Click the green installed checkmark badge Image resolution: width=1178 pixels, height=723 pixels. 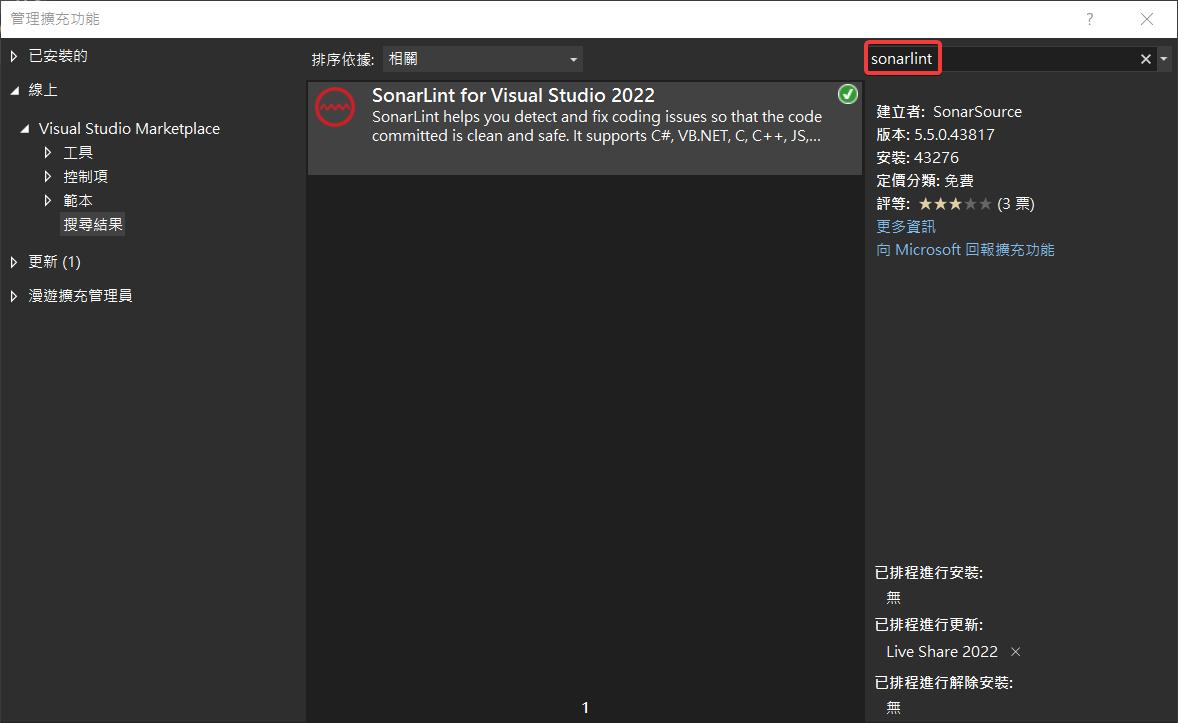[847, 95]
